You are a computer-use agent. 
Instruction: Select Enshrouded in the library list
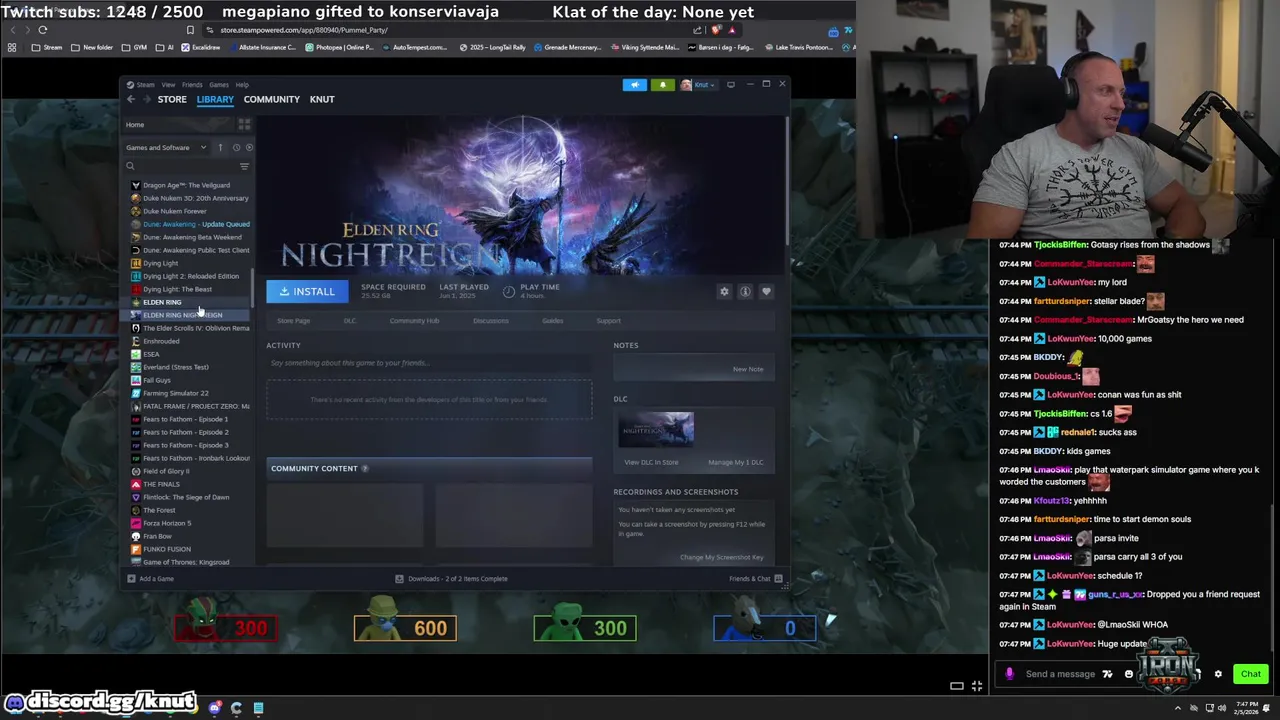(161, 341)
